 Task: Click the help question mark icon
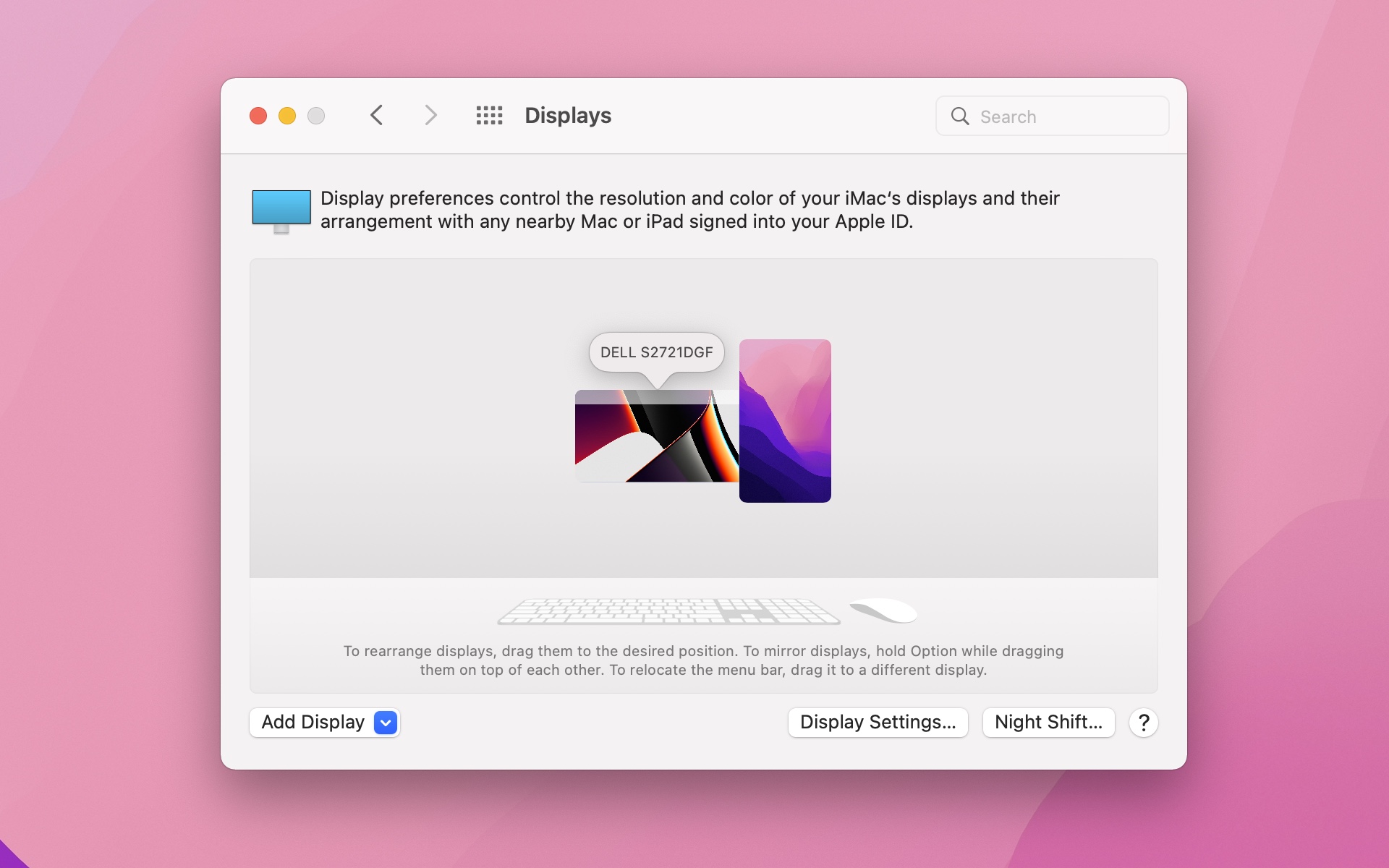[1143, 723]
